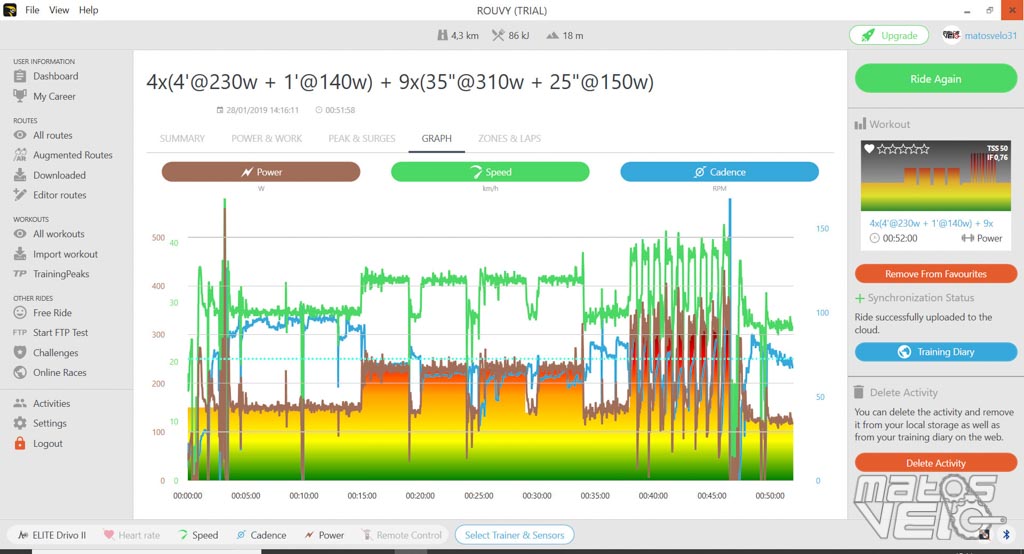Image resolution: width=1024 pixels, height=554 pixels.
Task: Click the distance 4,3 km icon
Action: coord(442,35)
